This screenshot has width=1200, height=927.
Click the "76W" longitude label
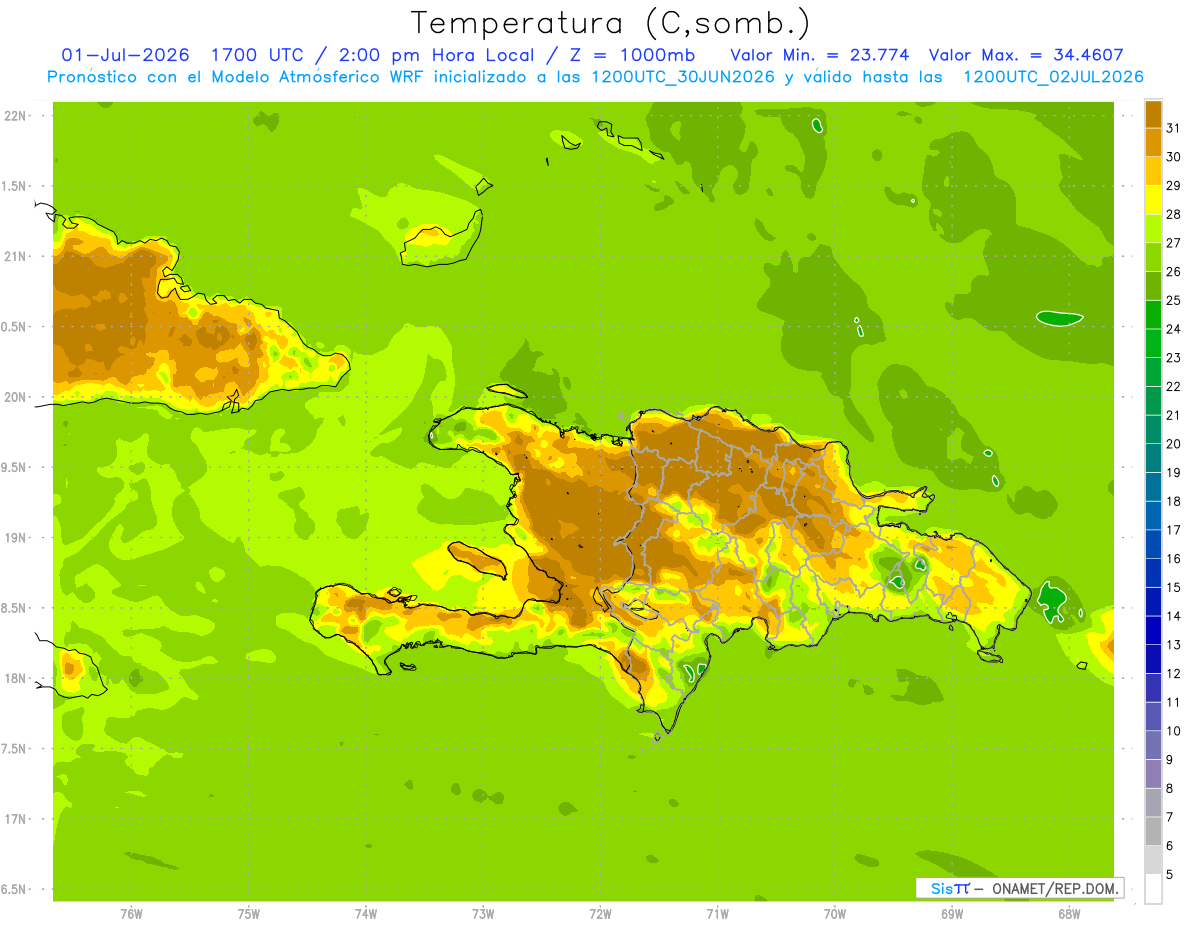(x=131, y=914)
